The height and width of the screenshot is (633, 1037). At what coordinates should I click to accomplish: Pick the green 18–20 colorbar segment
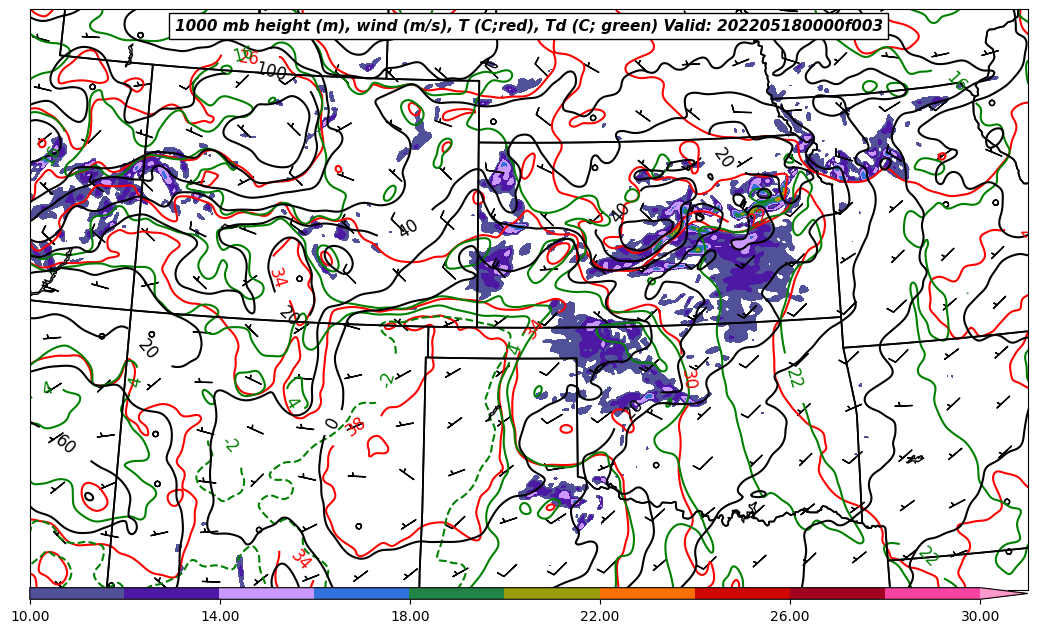coord(457,593)
